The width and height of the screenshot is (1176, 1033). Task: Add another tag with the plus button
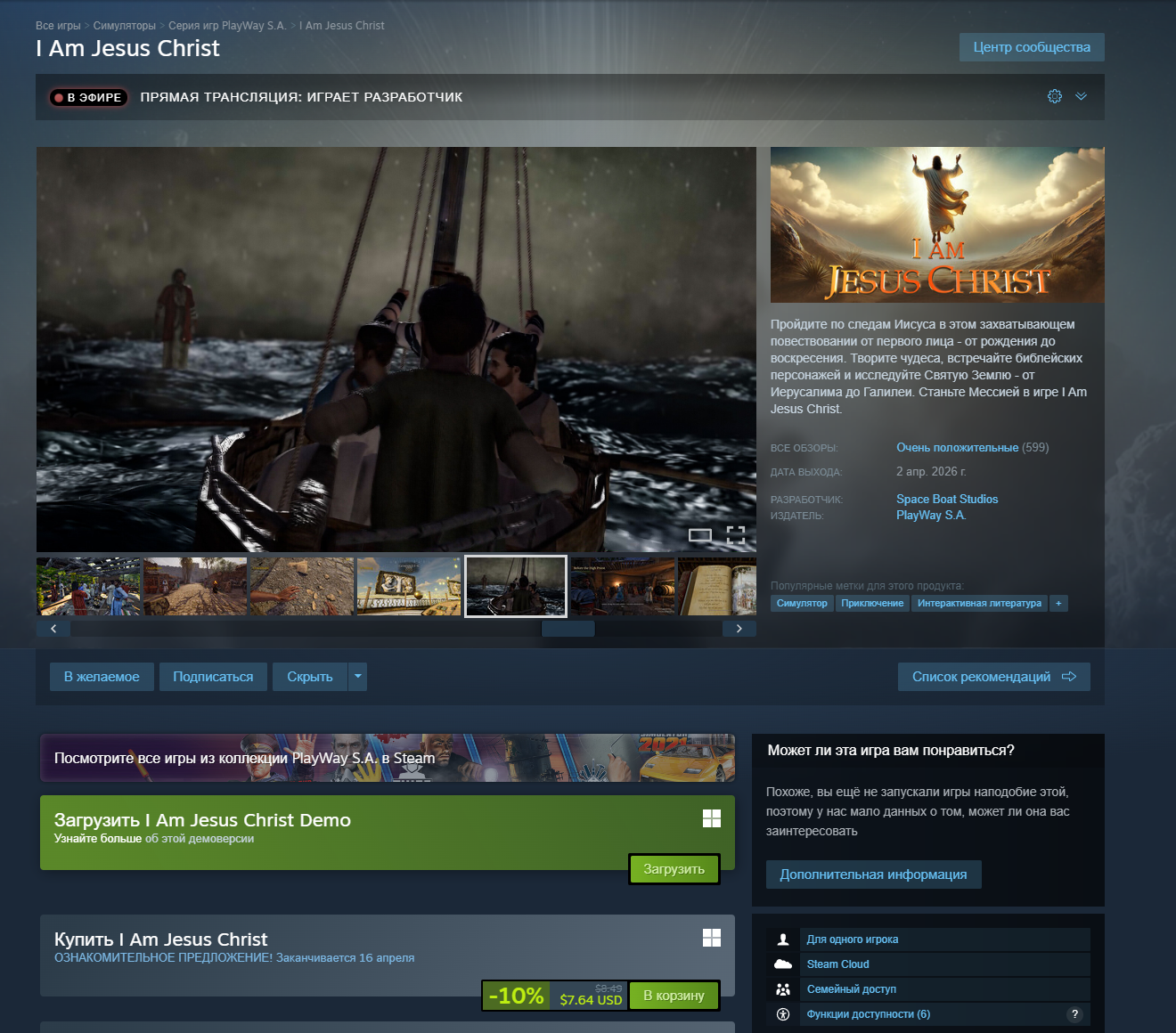(x=1058, y=604)
